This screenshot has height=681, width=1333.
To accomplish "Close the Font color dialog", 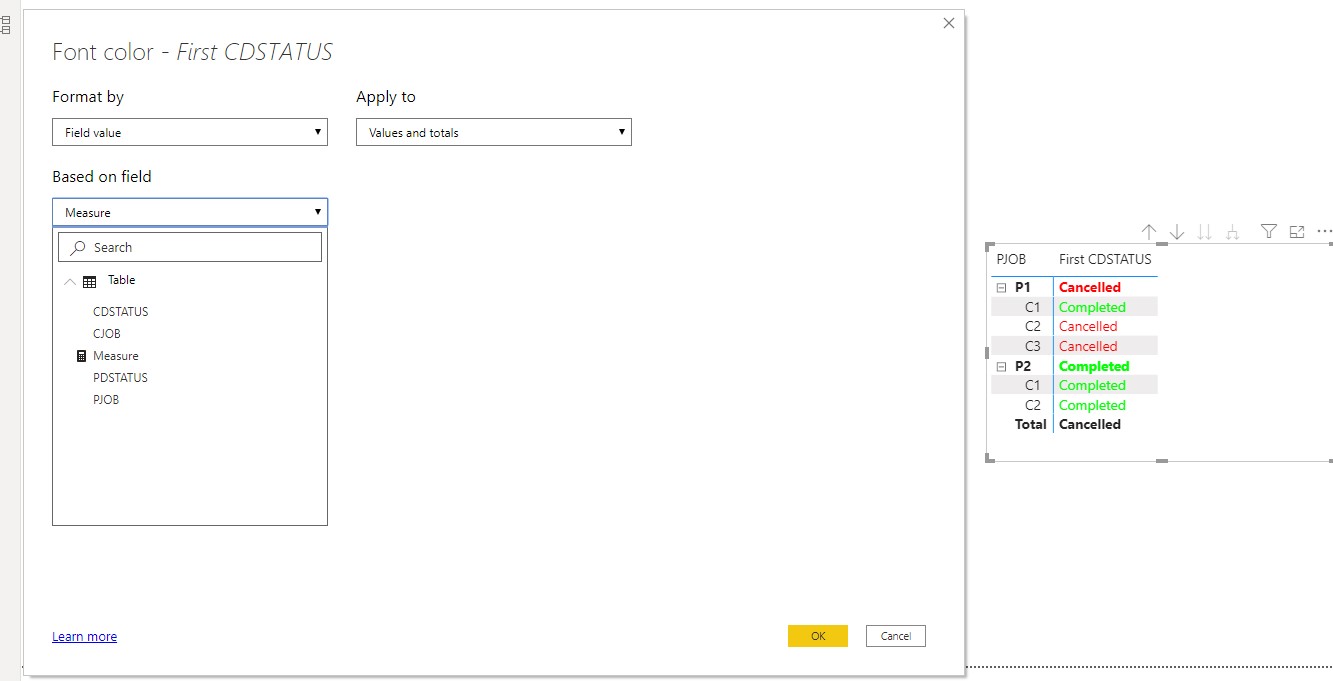I will pyautogui.click(x=949, y=23).
